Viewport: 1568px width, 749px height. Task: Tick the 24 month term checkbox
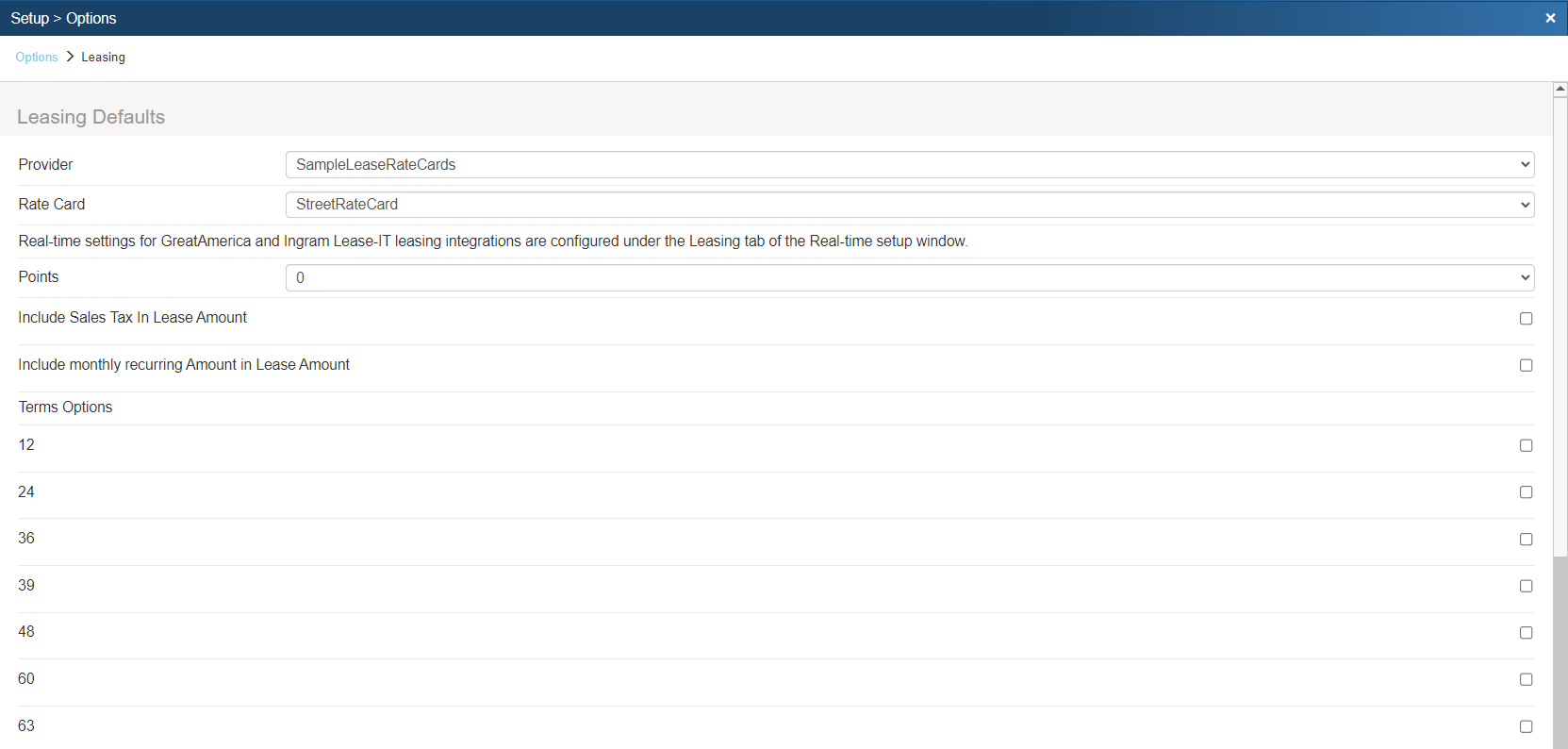[1526, 492]
